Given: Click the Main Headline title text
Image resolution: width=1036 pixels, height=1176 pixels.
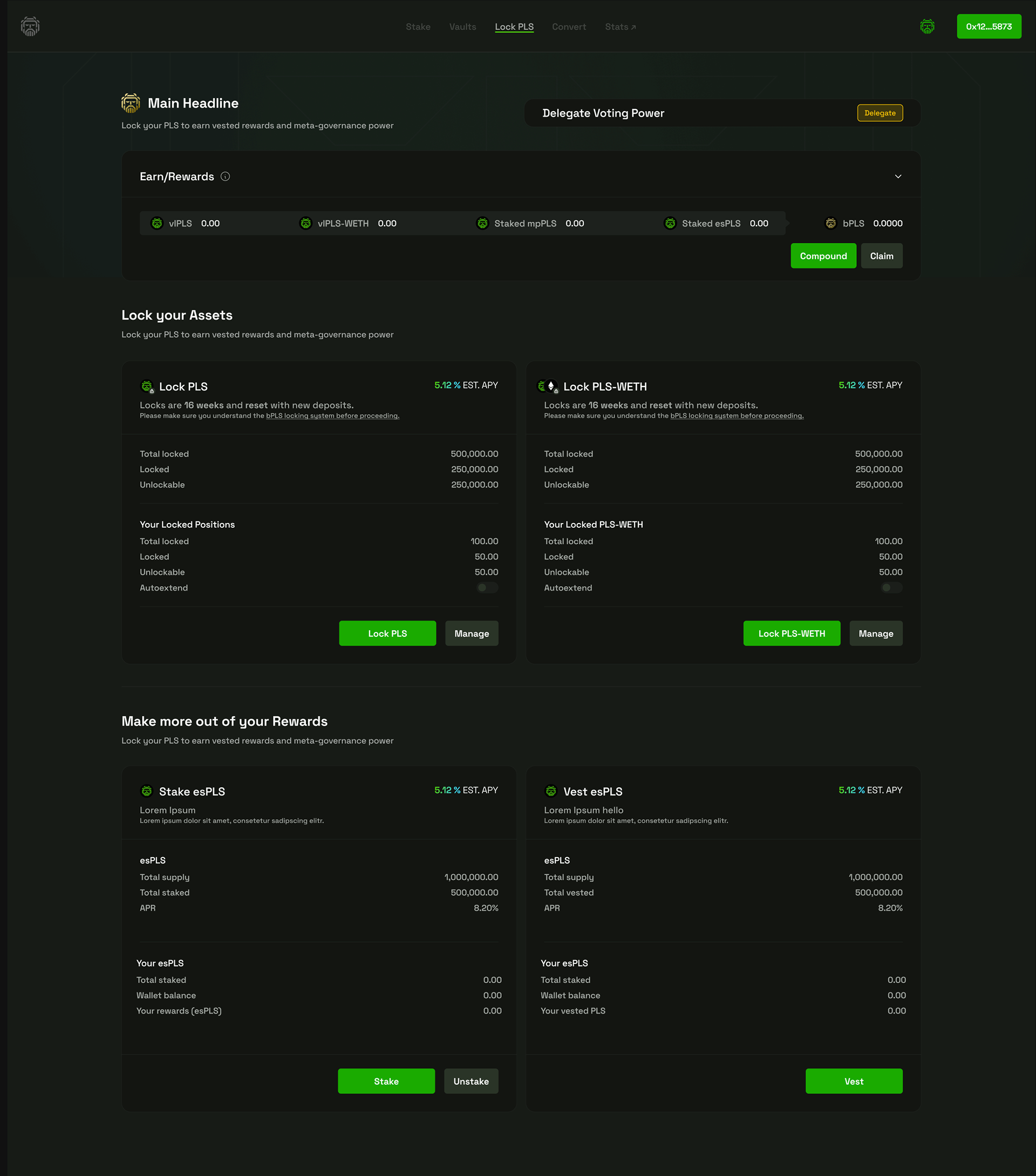Looking at the screenshot, I should (x=193, y=103).
